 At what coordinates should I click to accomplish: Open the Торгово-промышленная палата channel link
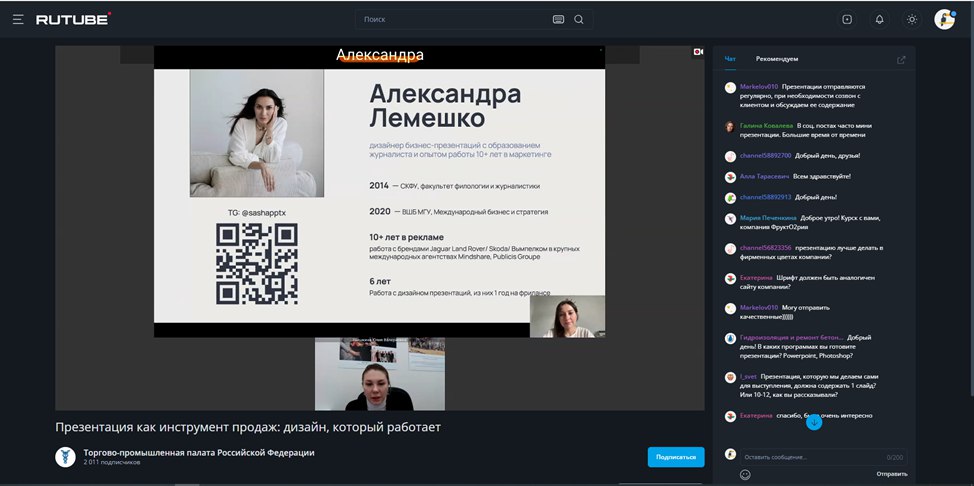point(199,452)
